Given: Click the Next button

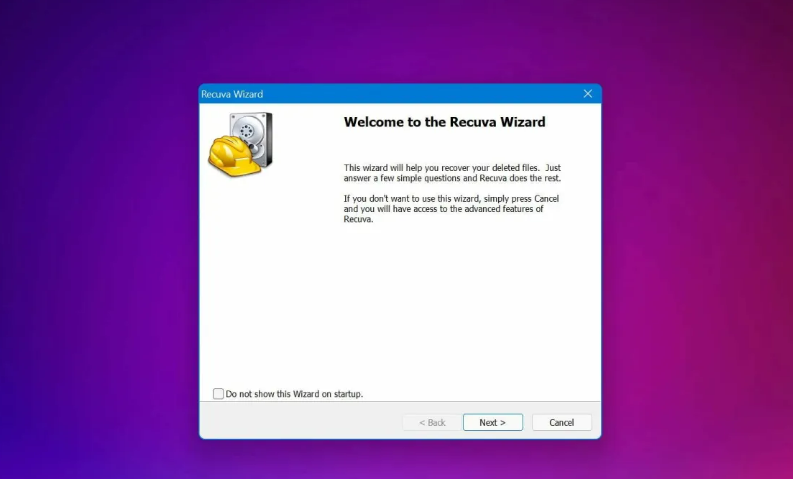Looking at the screenshot, I should click(493, 422).
